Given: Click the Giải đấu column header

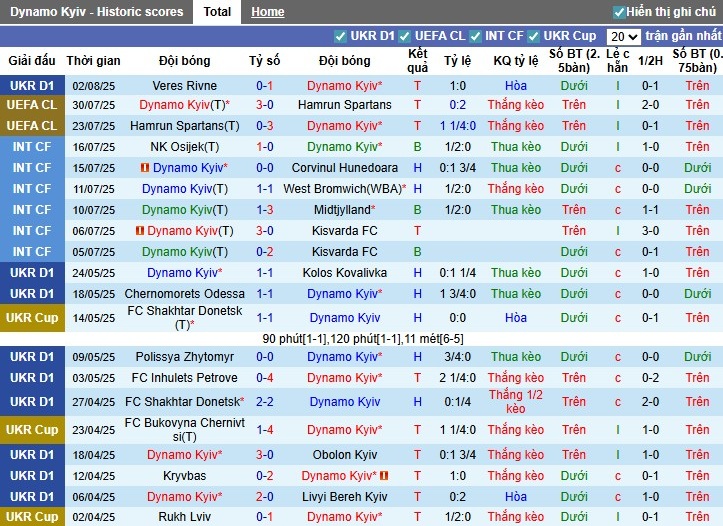Looking at the screenshot, I should tap(32, 61).
